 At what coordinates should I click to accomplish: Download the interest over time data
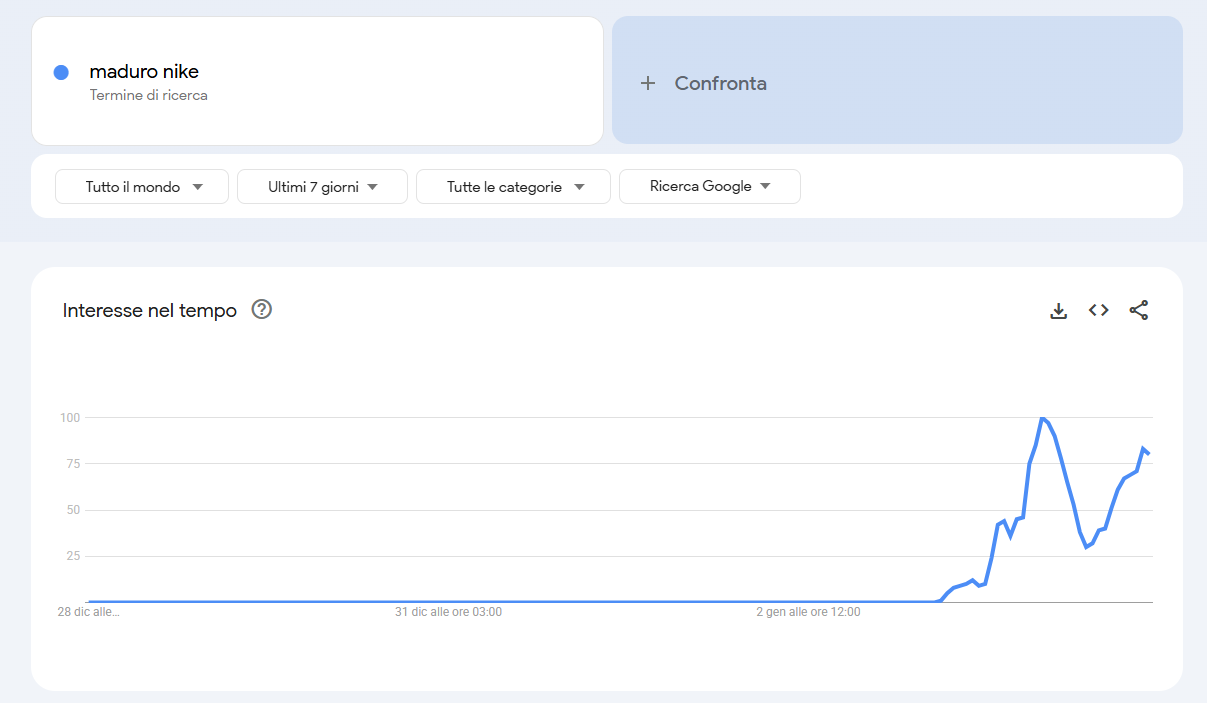point(1058,311)
